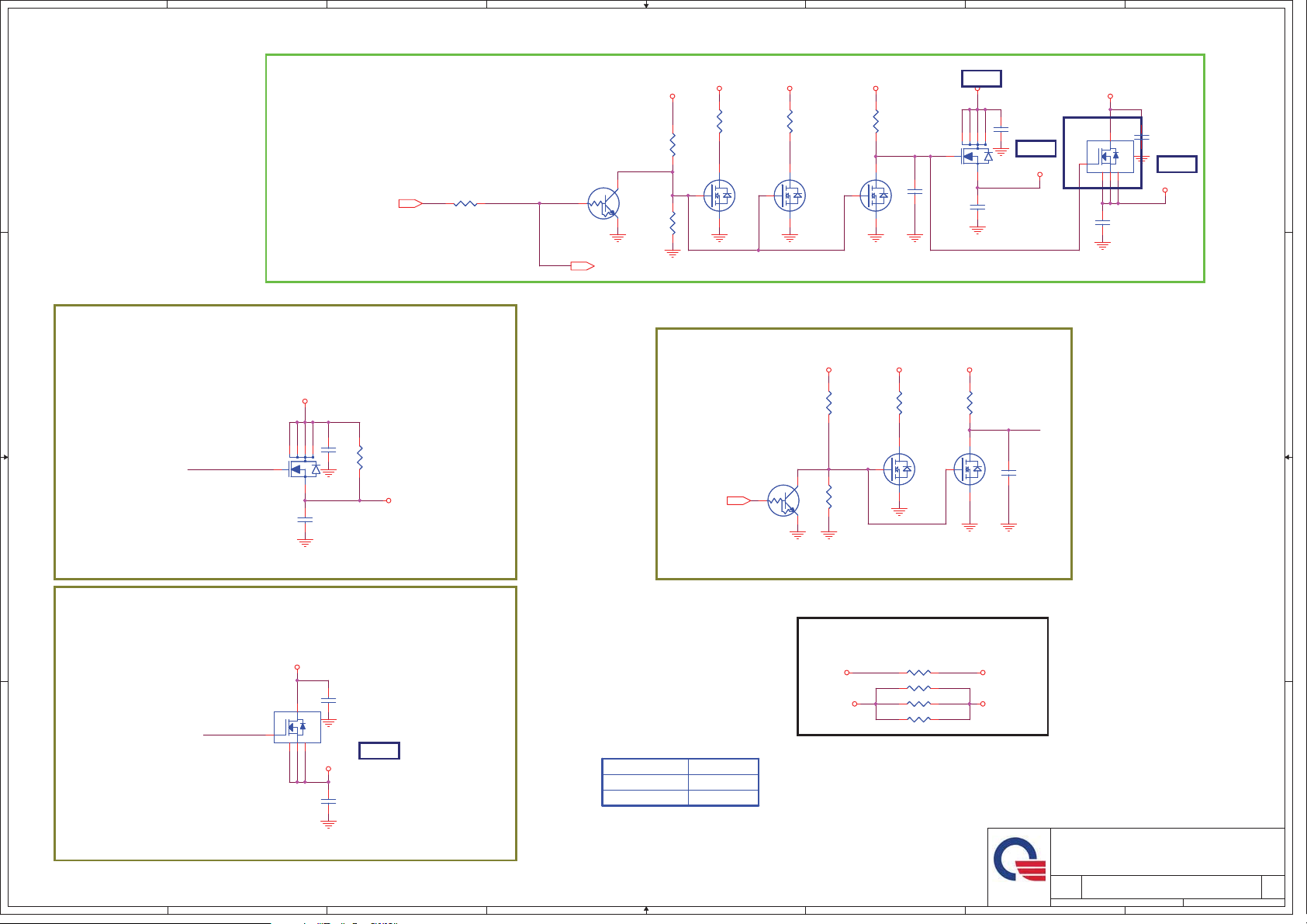Image resolution: width=1307 pixels, height=924 pixels.
Task: Select the MOSFET inside the dark blue highlight box
Action: click(1109, 156)
